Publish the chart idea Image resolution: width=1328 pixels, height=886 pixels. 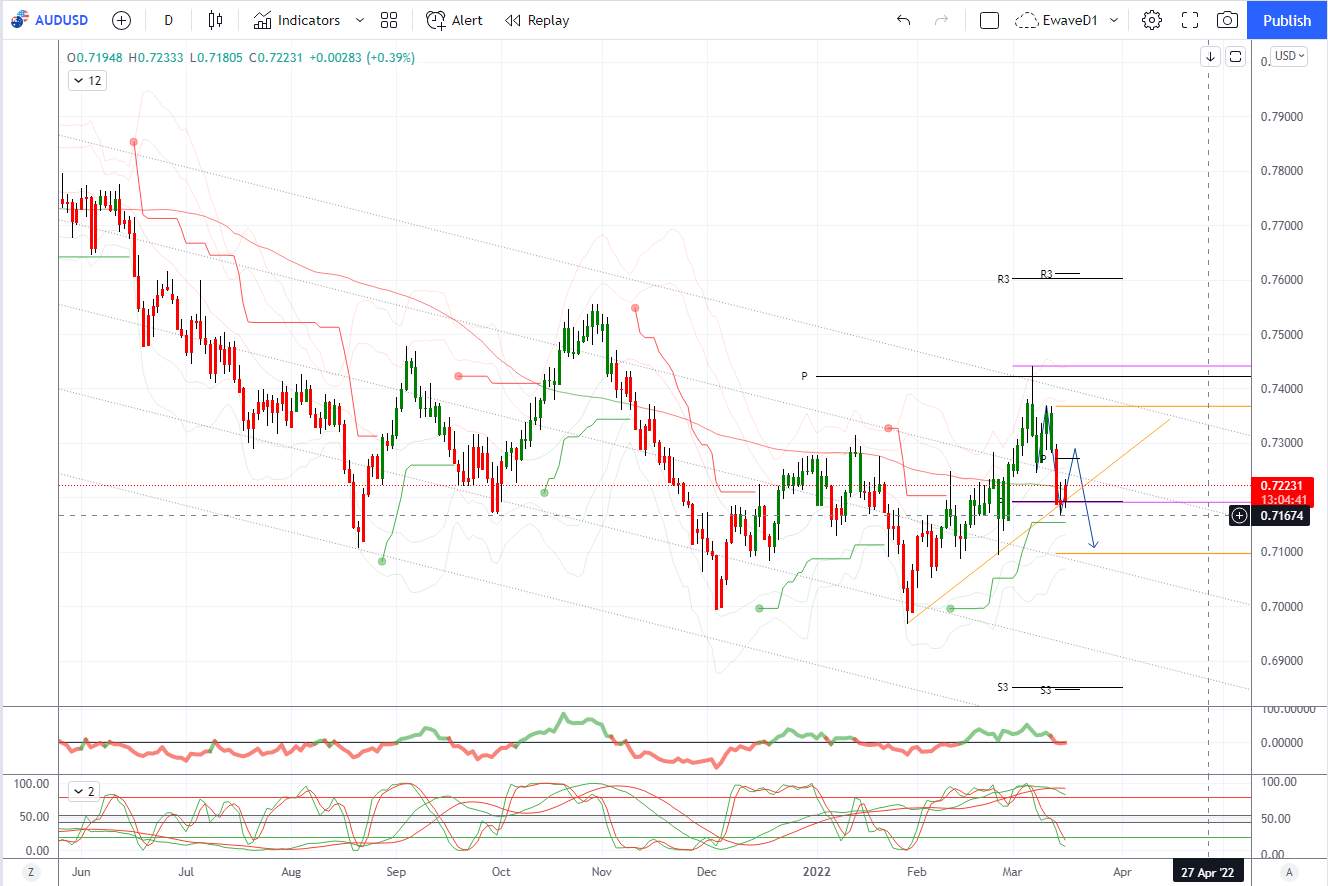(x=1287, y=20)
